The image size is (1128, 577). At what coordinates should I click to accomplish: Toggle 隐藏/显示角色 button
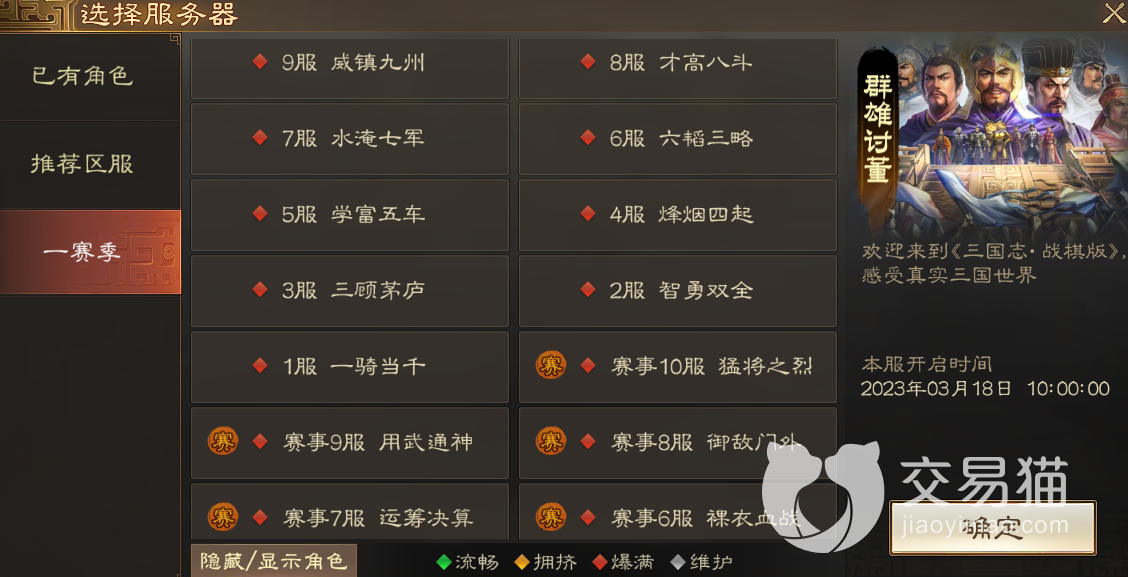tap(273, 560)
